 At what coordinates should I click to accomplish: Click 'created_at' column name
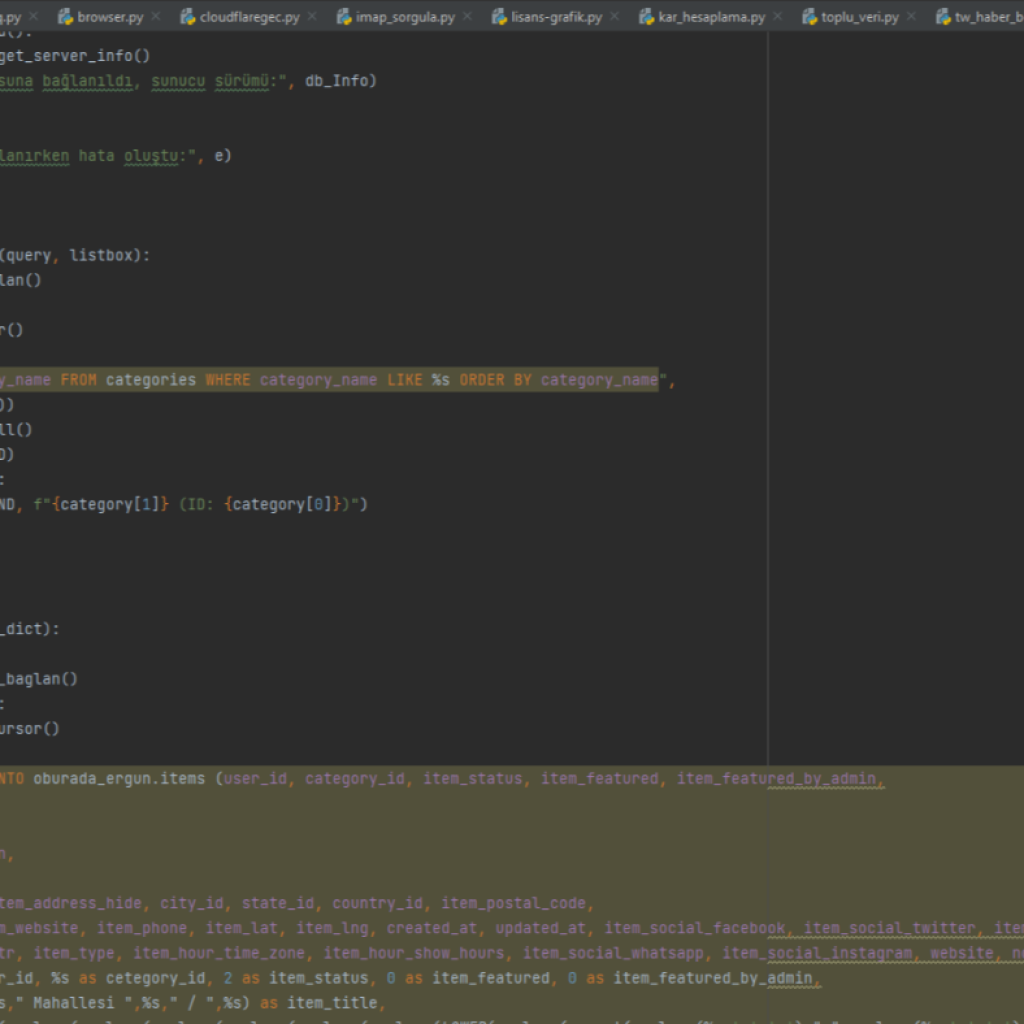(432, 929)
